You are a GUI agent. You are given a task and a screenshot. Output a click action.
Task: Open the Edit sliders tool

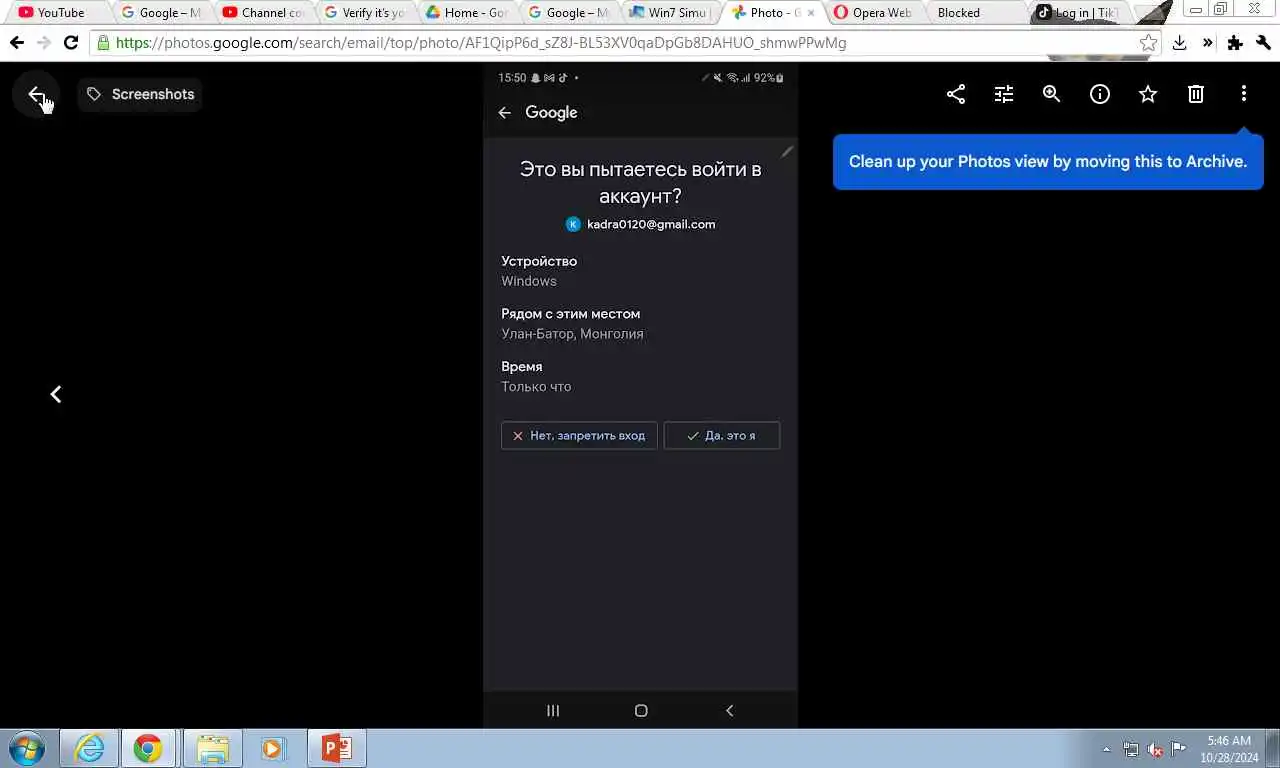[1004, 94]
